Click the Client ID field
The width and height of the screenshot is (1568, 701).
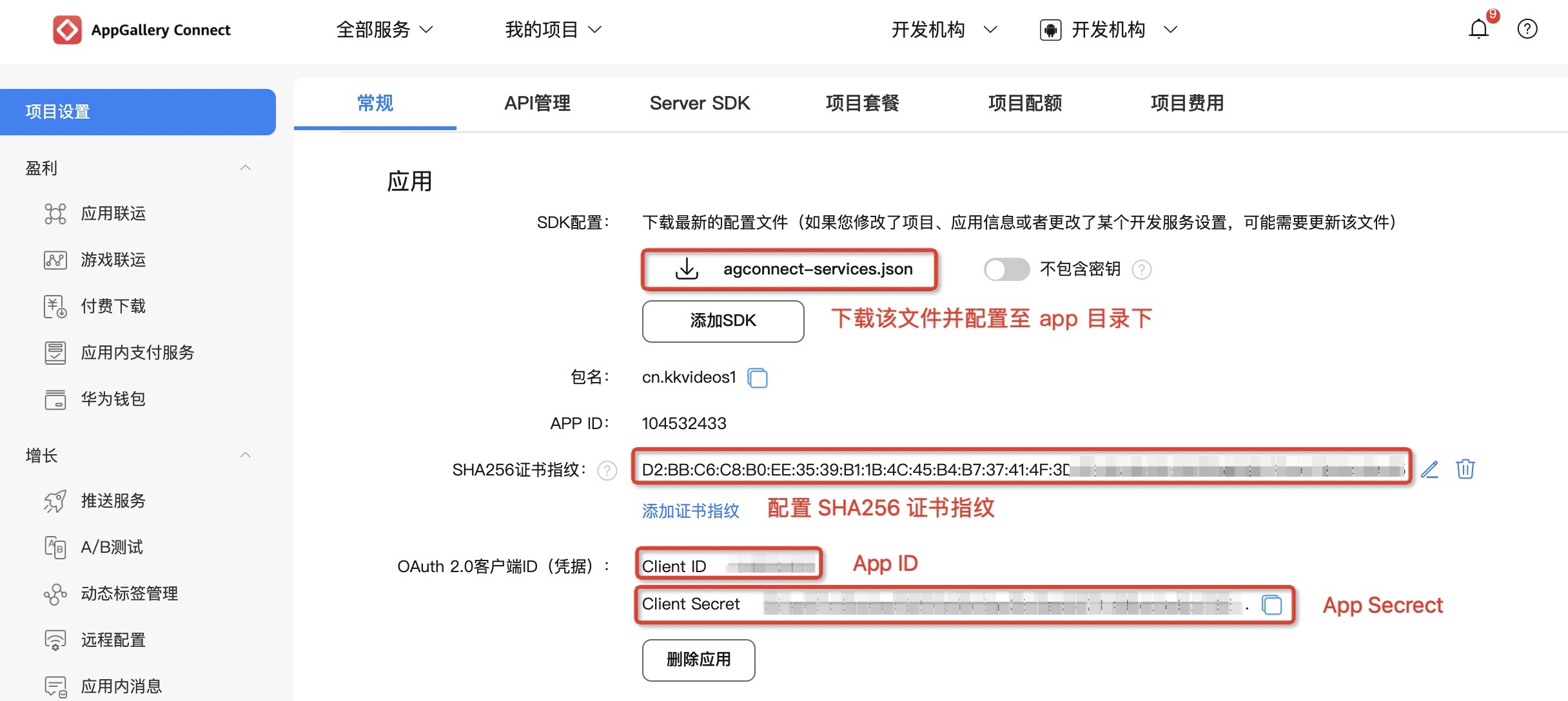tap(729, 565)
